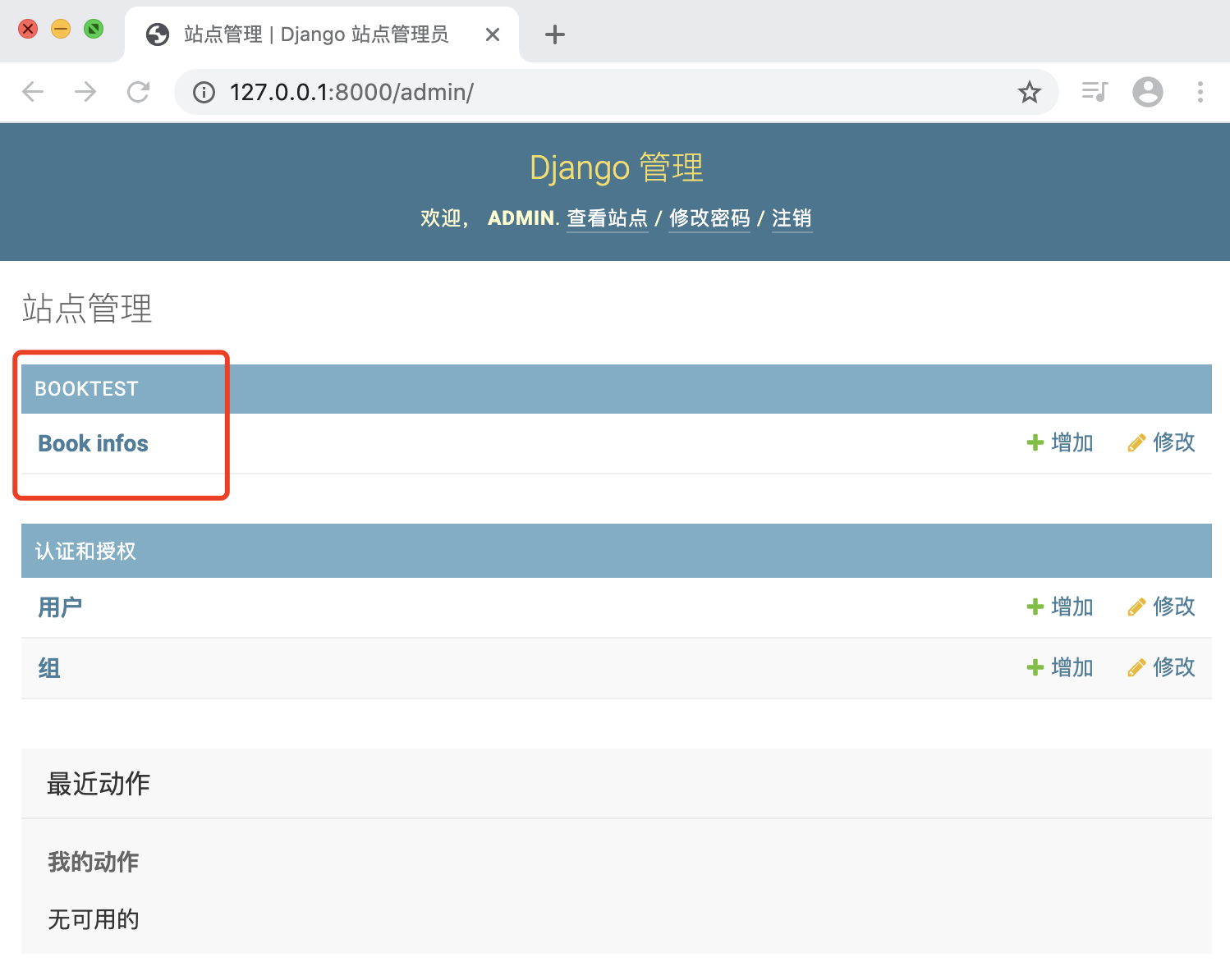The height and width of the screenshot is (980, 1230).
Task: Open the reading list icon near the address bar
Action: point(1094,92)
